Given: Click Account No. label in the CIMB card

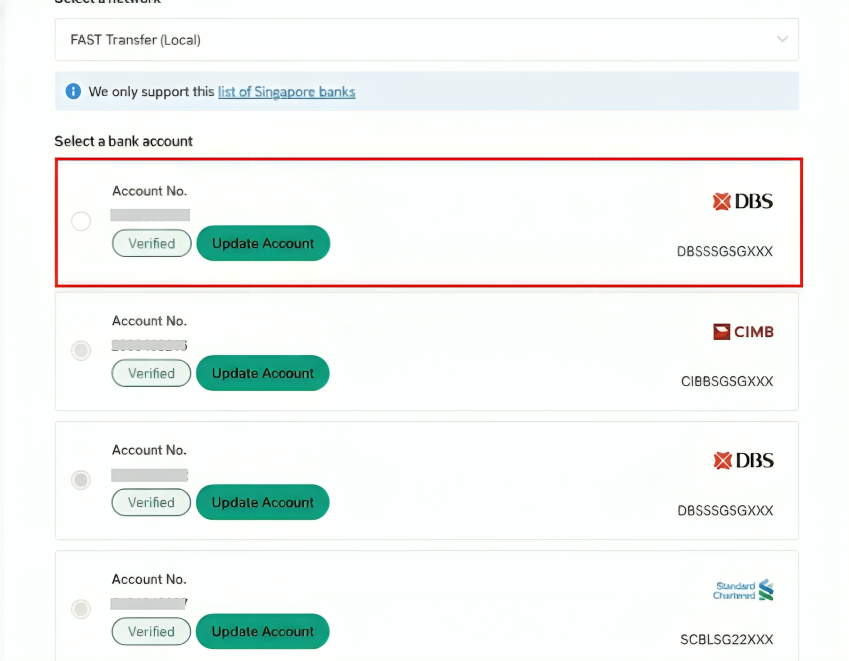Looking at the screenshot, I should [149, 321].
